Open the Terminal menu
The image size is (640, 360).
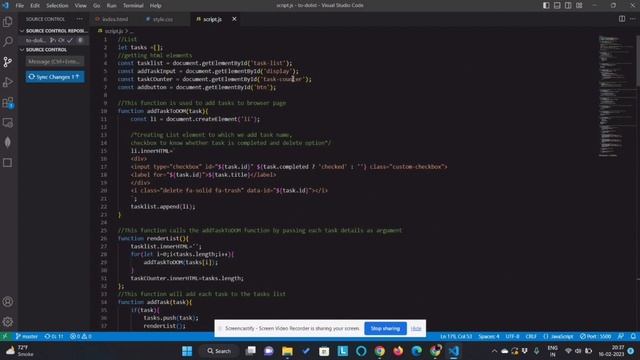pos(133,5)
